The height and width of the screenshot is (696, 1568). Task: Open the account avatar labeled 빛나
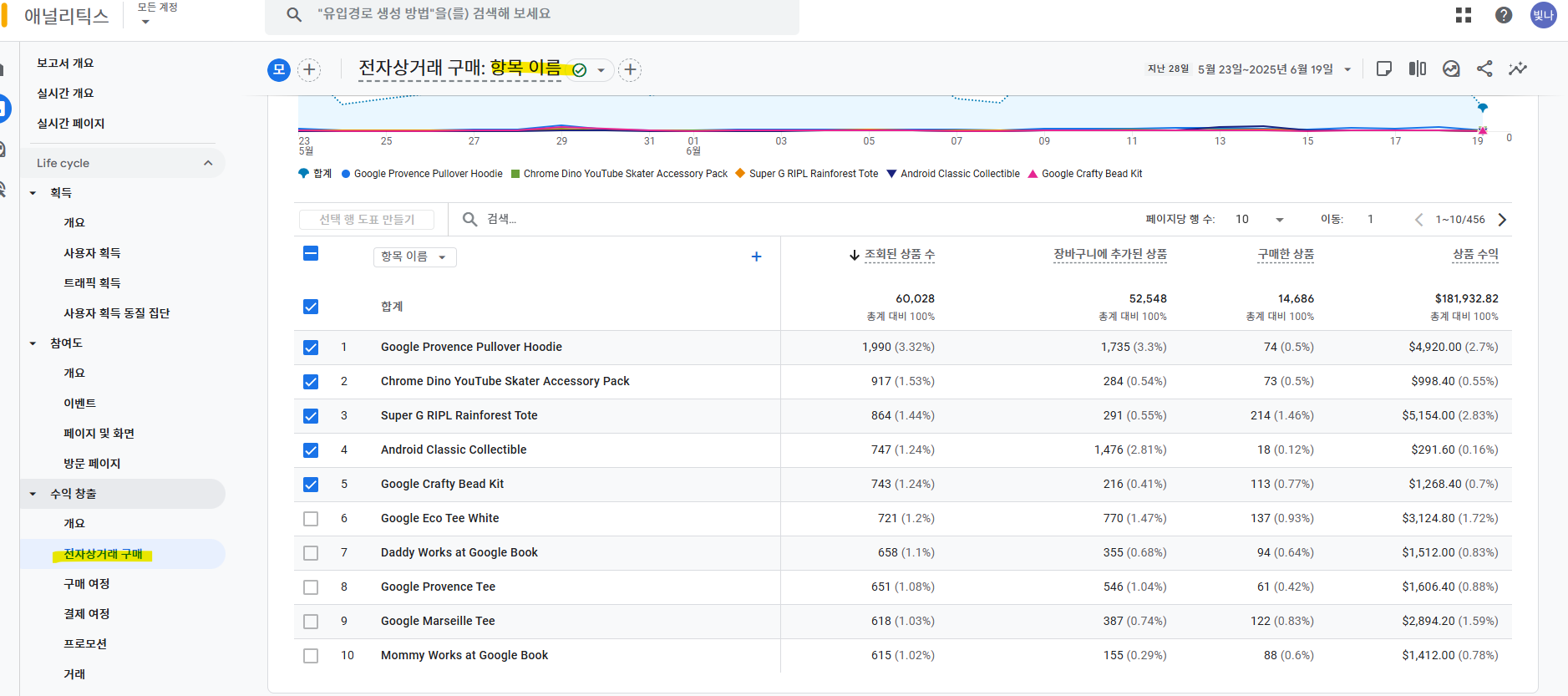pos(1543,15)
